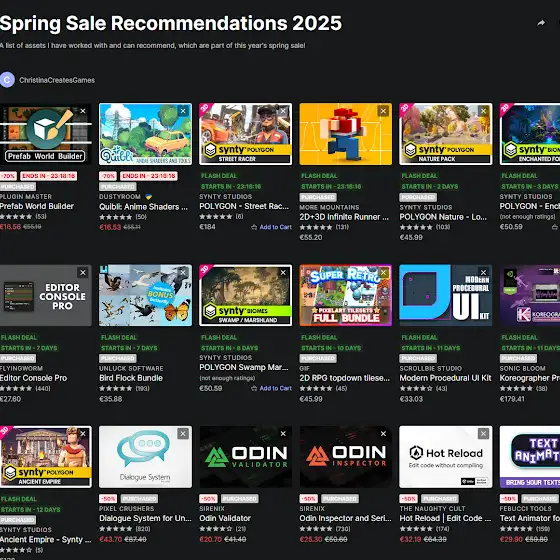This screenshot has height=560, width=560.
Task: Remove Odin Validator with its X icon
Action: [x=283, y=434]
